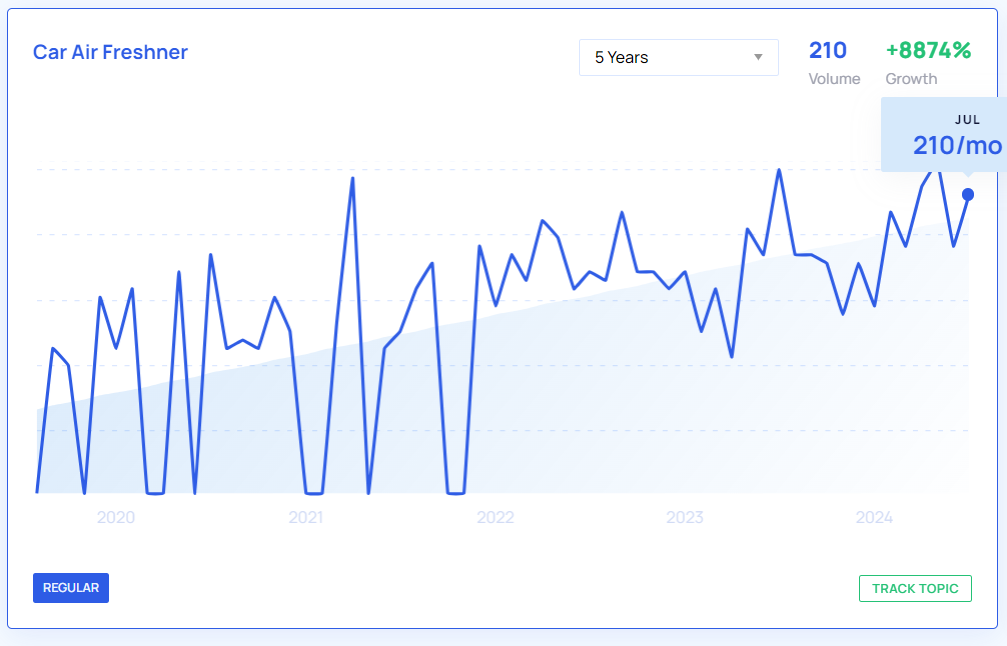Click the +8874% growth percentage
Screen dimensions: 1007x646
928,50
